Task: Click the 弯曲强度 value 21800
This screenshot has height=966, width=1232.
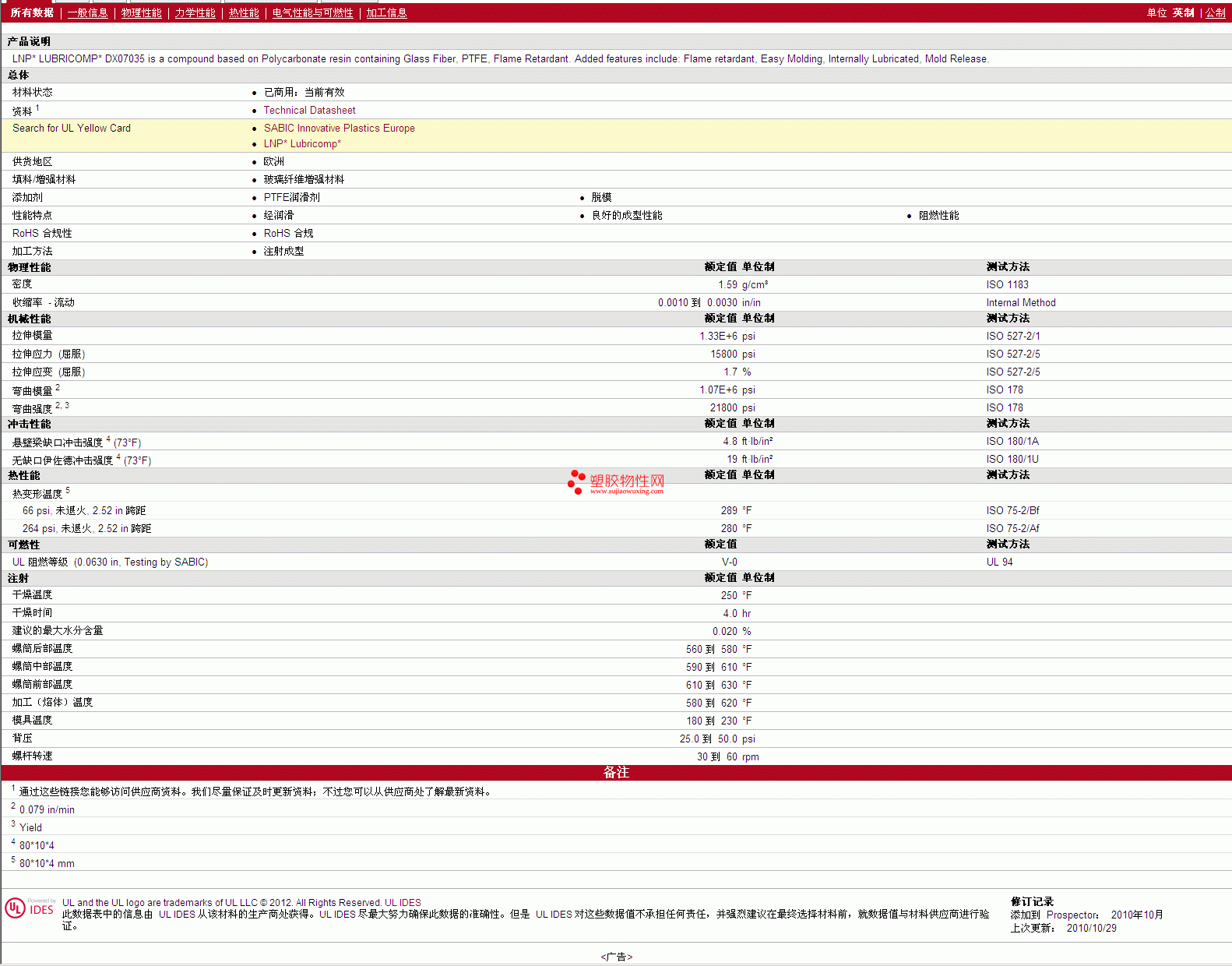Action: click(x=723, y=408)
